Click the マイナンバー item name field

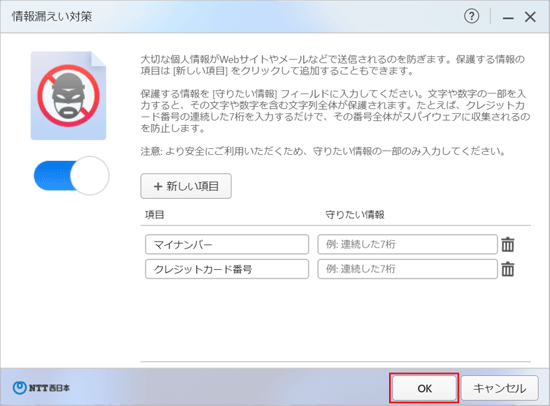point(227,244)
